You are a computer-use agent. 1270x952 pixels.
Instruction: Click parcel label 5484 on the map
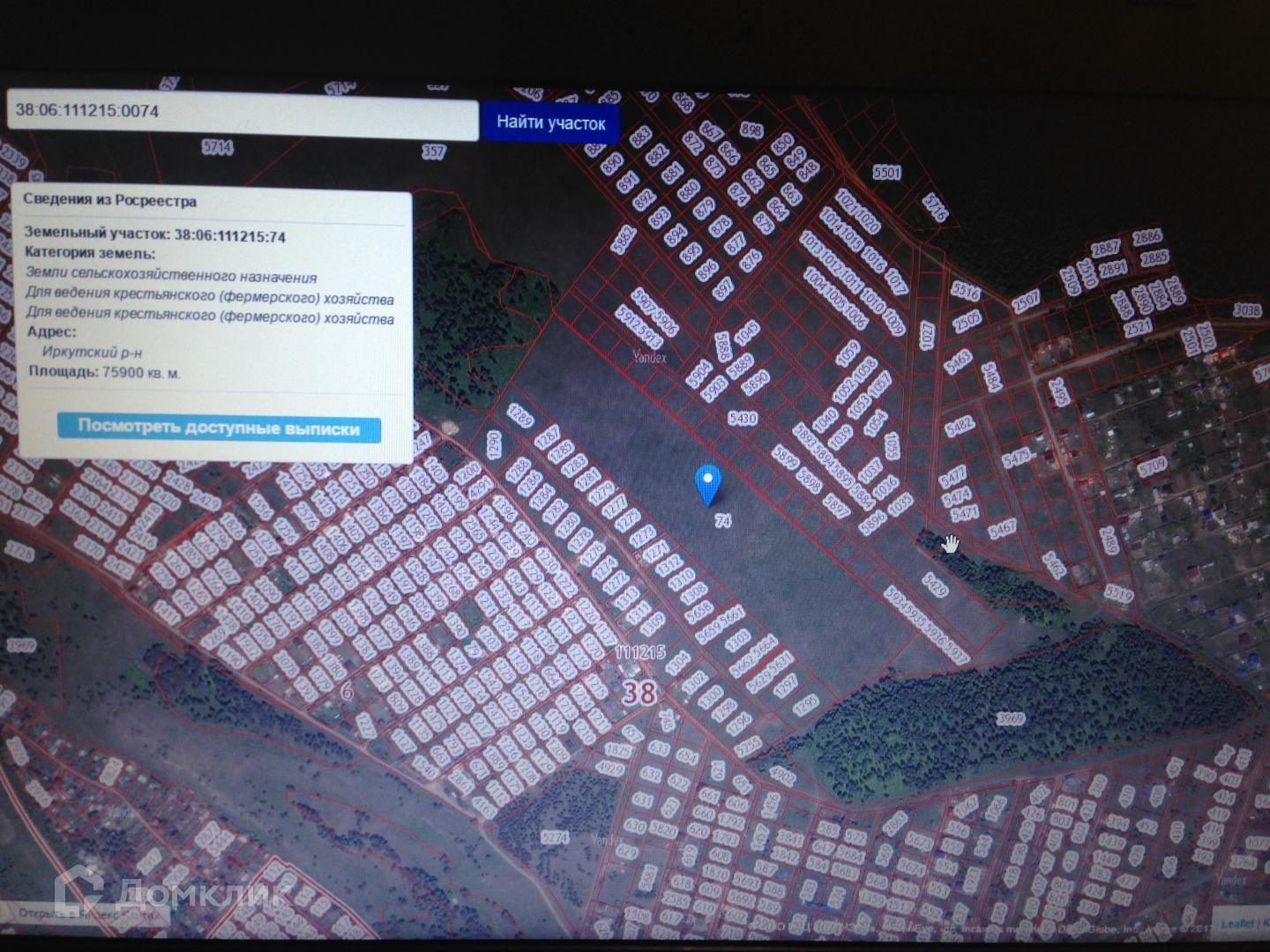click(x=990, y=376)
